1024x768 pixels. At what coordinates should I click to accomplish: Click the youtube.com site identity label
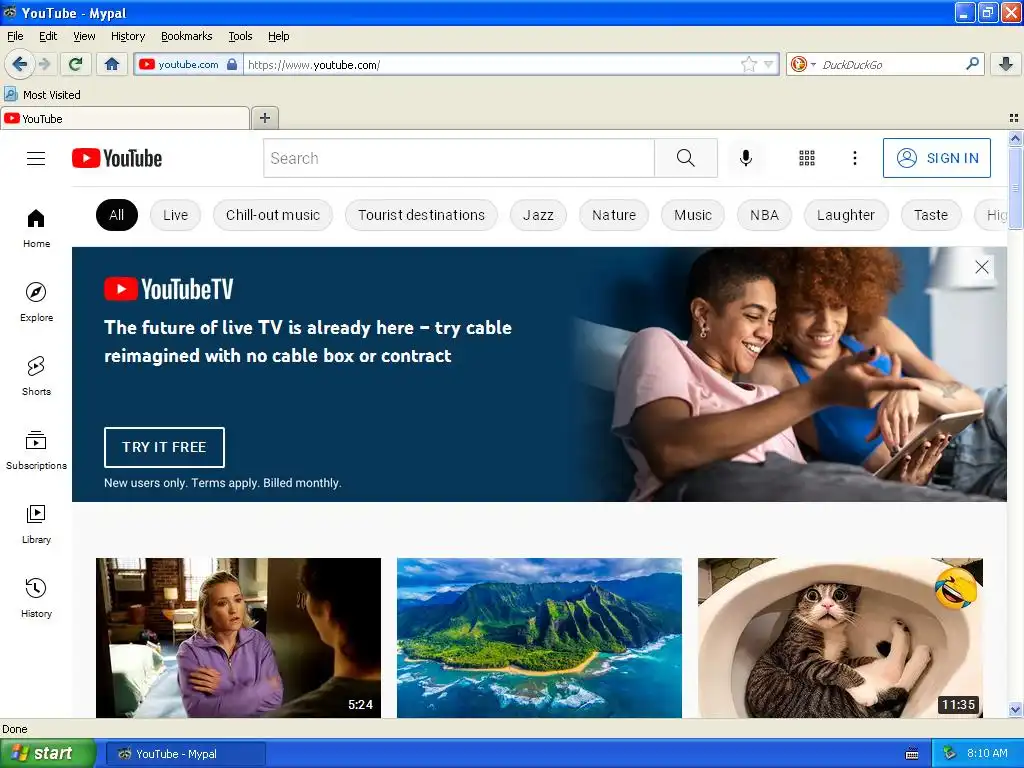pos(188,64)
